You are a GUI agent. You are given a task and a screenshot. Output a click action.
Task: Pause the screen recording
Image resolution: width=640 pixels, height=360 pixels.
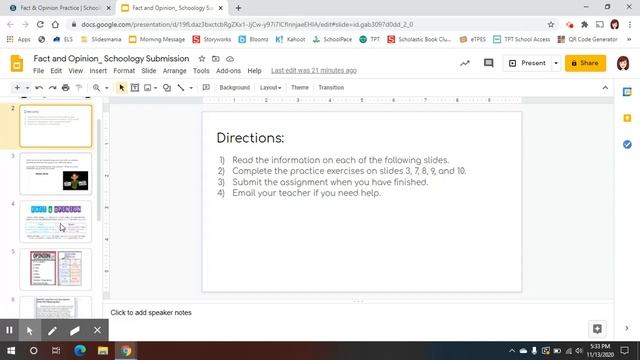coord(9,330)
